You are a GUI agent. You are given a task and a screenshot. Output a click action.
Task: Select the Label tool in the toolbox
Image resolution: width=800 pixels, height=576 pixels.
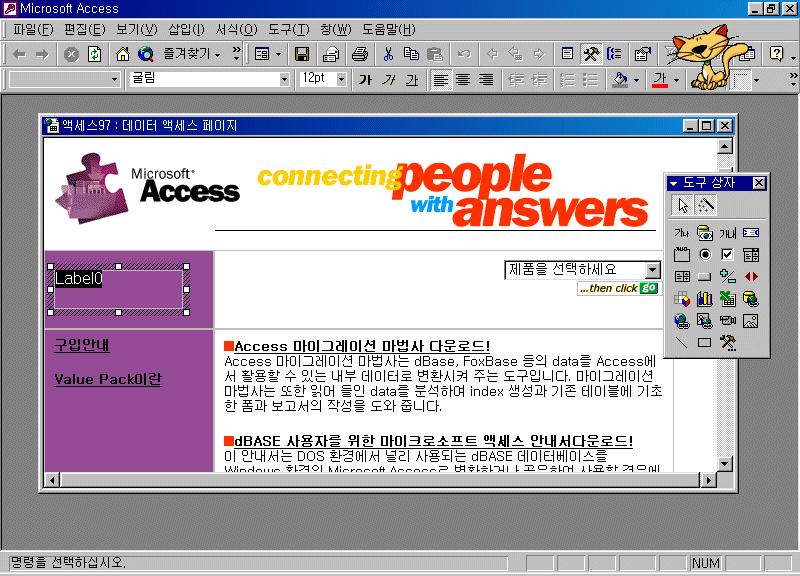682,233
